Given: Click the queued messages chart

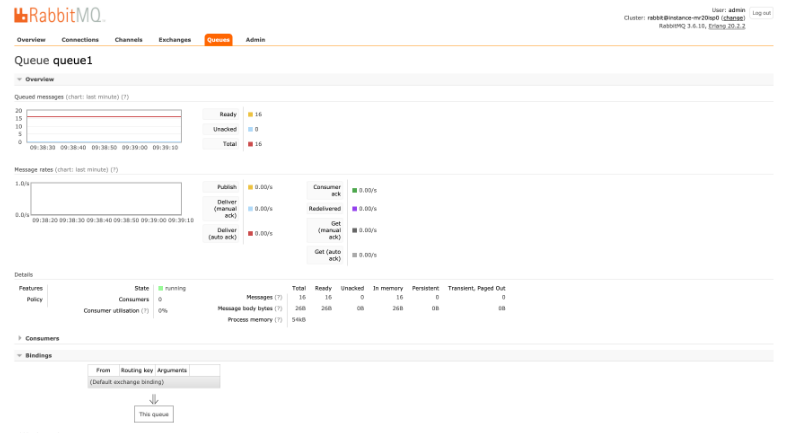Looking at the screenshot, I should tap(104, 126).
